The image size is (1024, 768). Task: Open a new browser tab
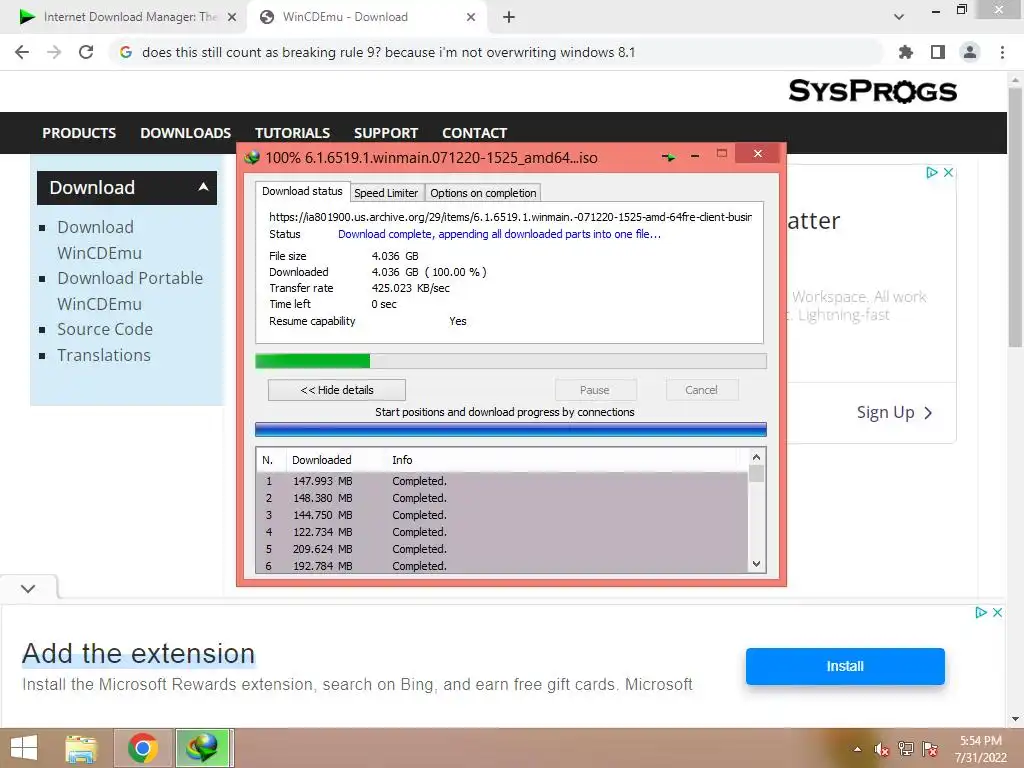(x=509, y=17)
